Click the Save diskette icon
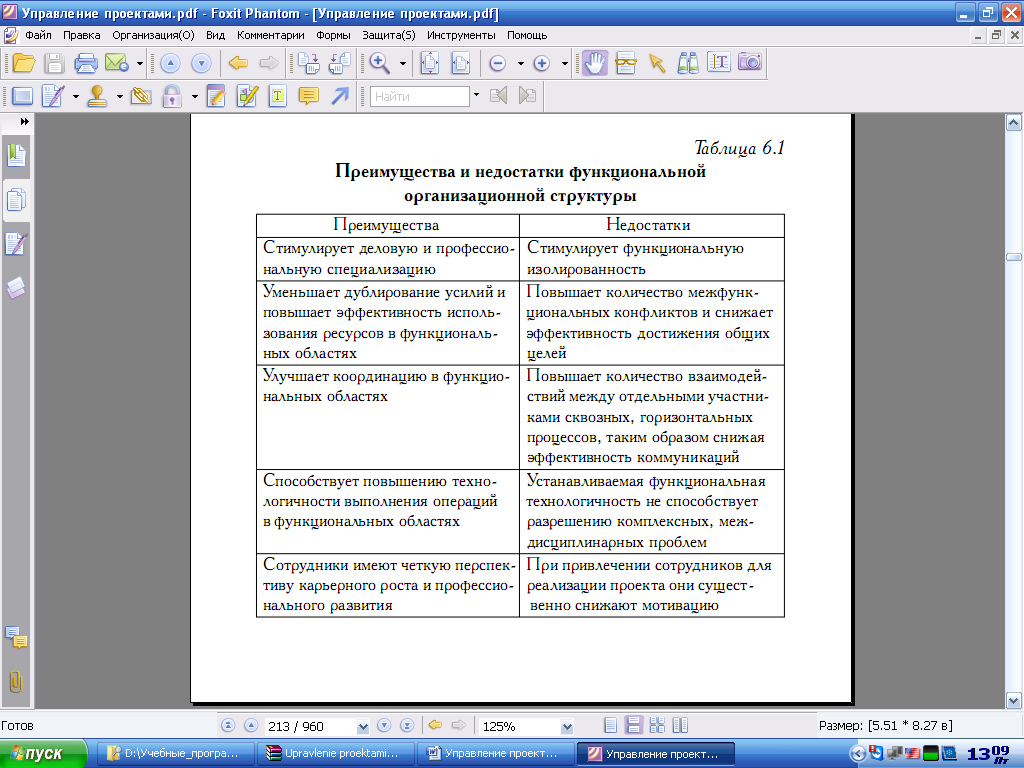 pyautogui.click(x=54, y=63)
